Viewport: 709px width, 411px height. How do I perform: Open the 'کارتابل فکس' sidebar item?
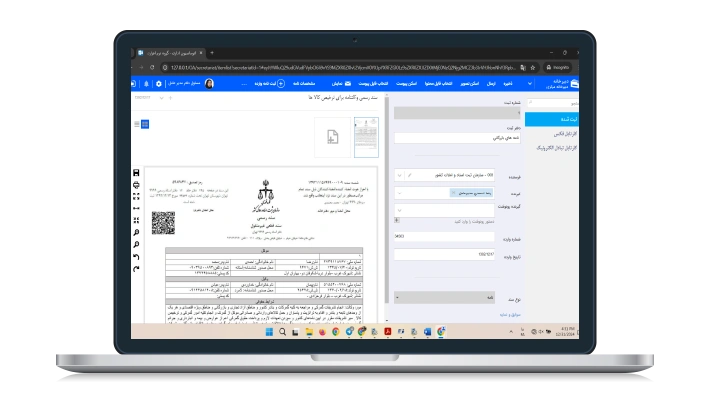tap(565, 134)
